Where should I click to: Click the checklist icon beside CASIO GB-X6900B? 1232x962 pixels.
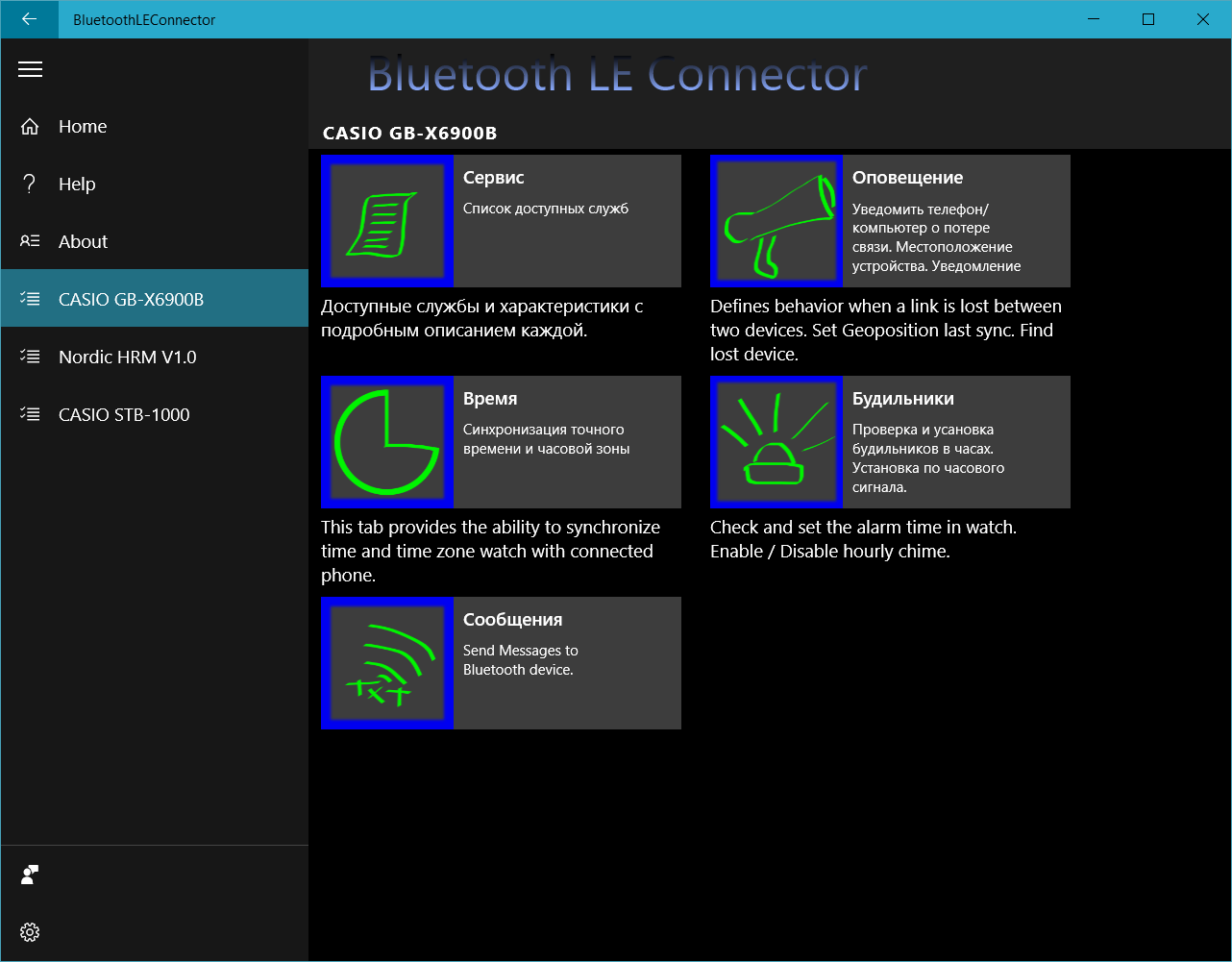click(x=30, y=299)
